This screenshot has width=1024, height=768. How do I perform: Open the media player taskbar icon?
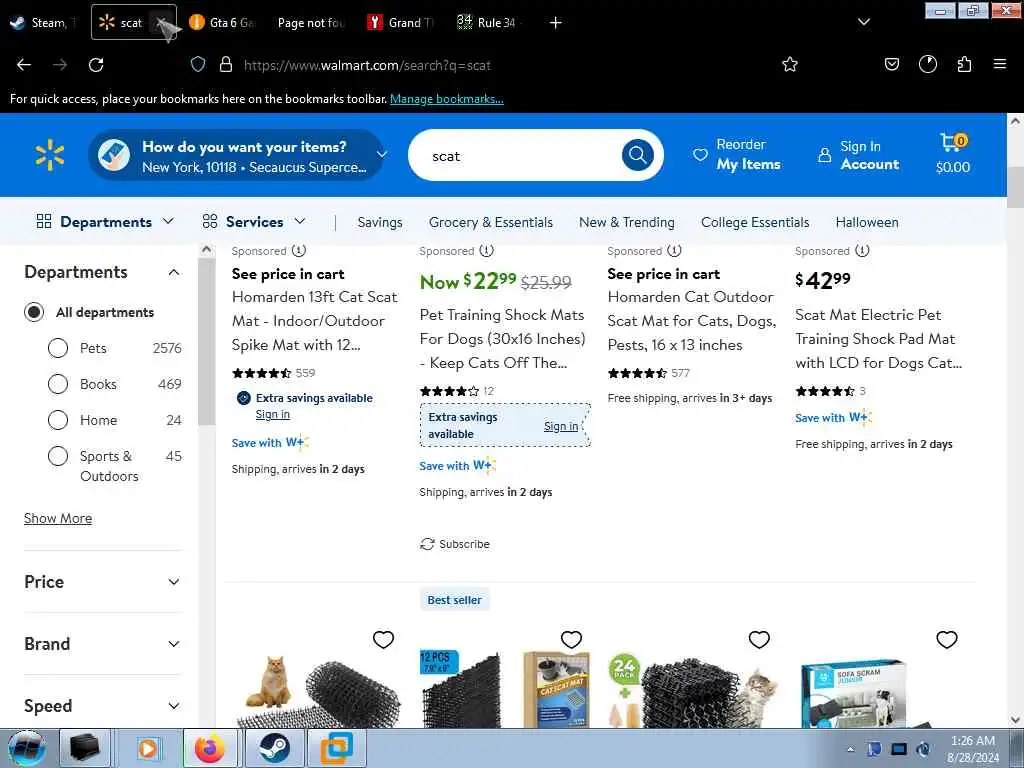pyautogui.click(x=148, y=748)
